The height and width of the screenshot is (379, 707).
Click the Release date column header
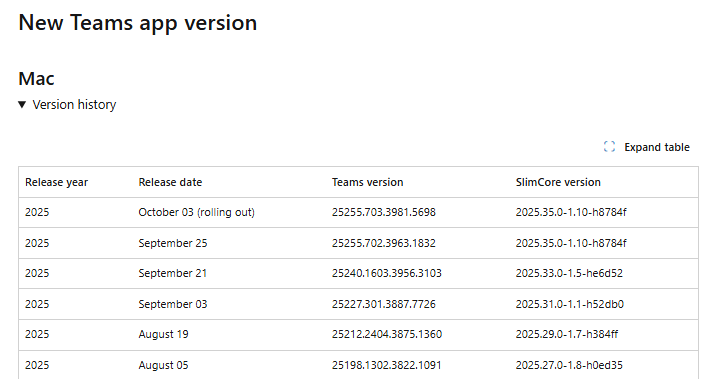(x=170, y=182)
